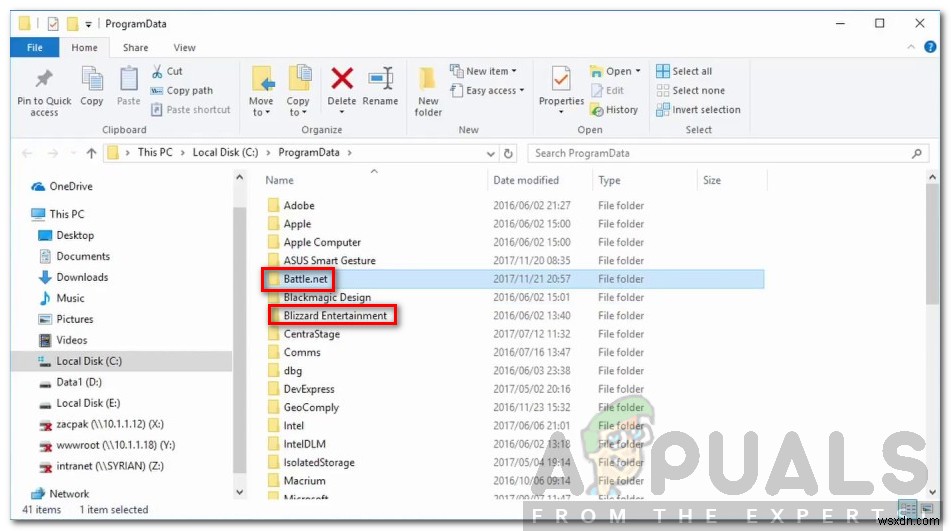This screenshot has width=951, height=531.
Task: Open the Copy to dropdown
Action: [298, 91]
